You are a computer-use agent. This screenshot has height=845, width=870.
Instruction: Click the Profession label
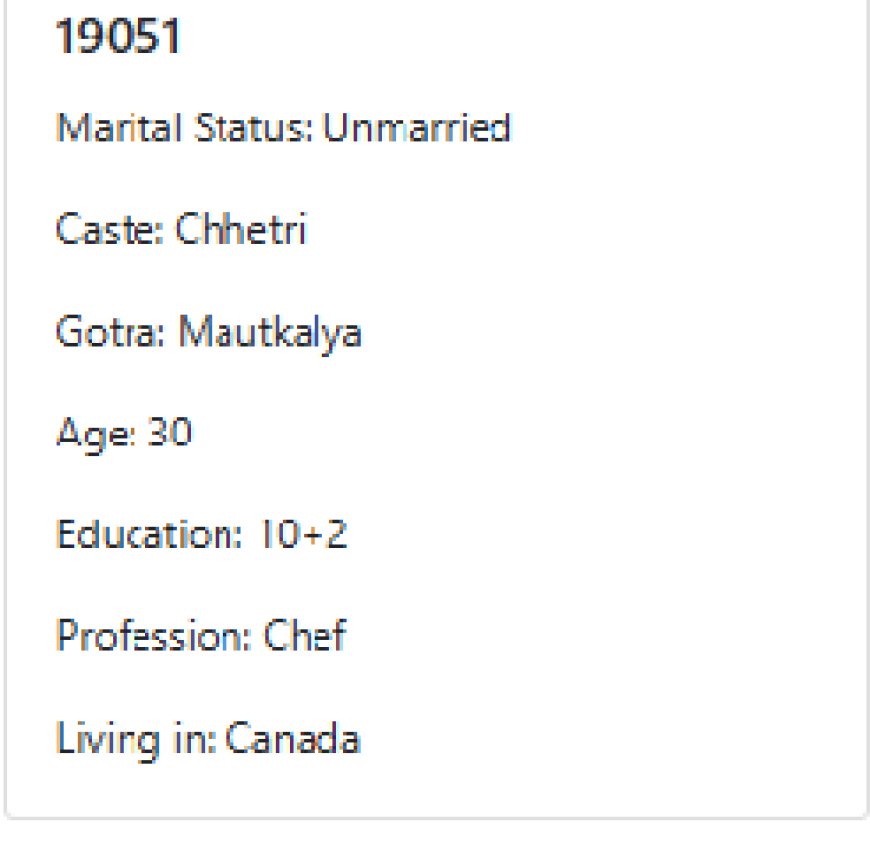154,637
